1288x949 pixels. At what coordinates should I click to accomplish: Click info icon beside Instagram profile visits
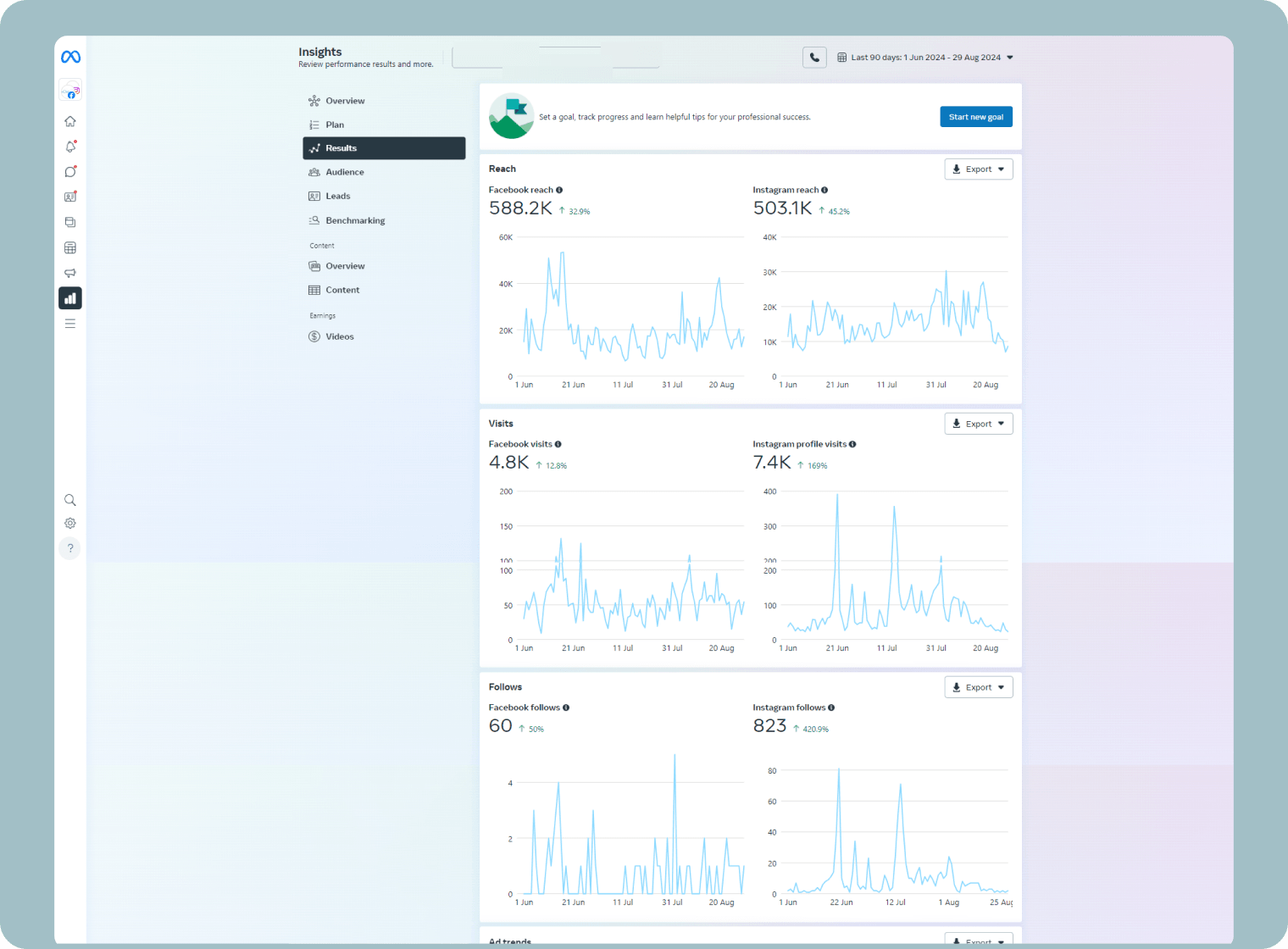pos(852,444)
